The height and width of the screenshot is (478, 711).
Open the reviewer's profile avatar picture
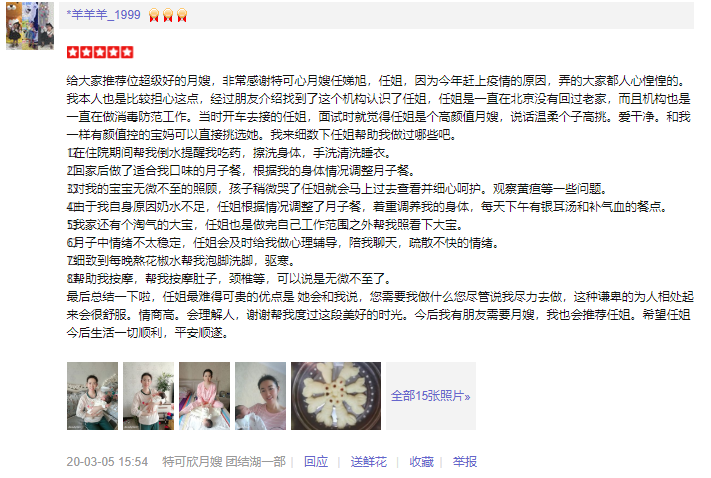tap(30, 25)
